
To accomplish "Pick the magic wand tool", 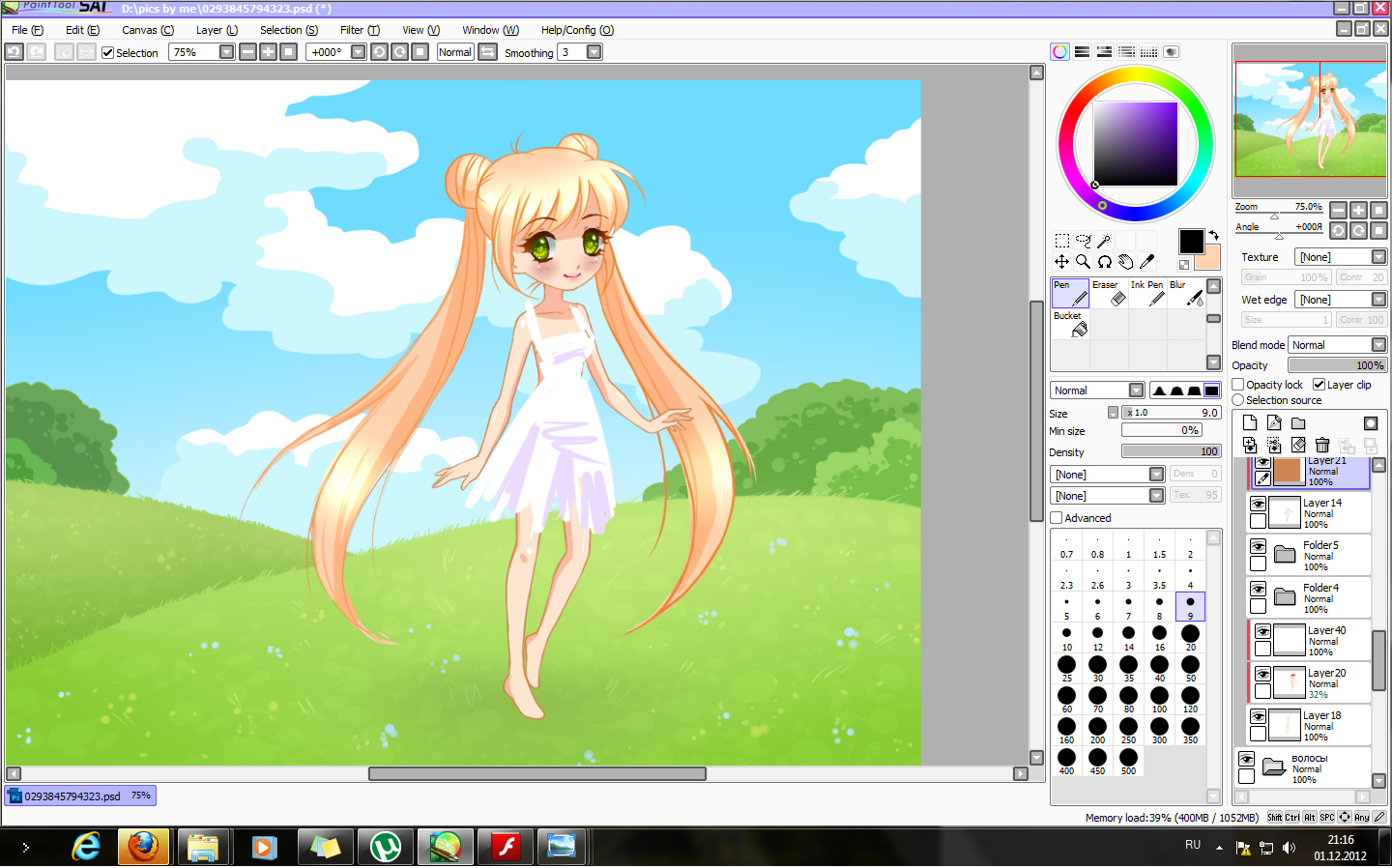I will (x=1104, y=241).
